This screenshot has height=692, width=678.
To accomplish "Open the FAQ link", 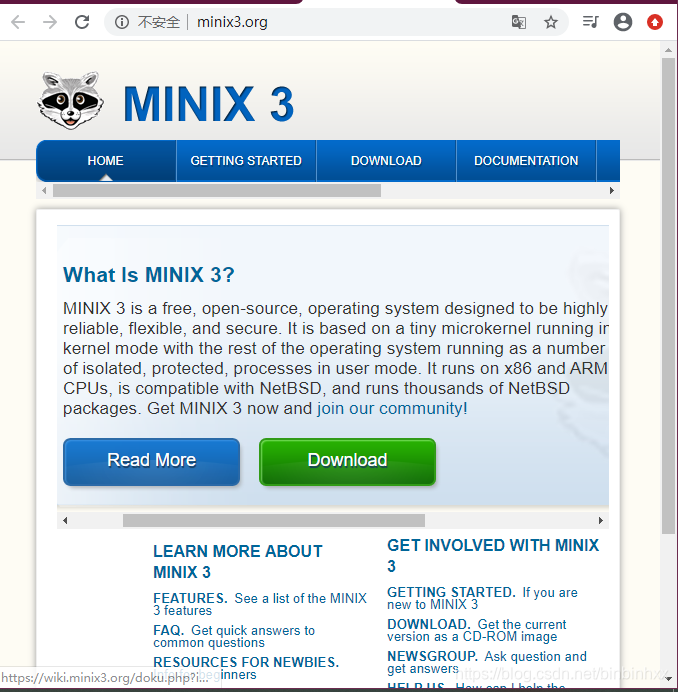I will (x=169, y=630).
